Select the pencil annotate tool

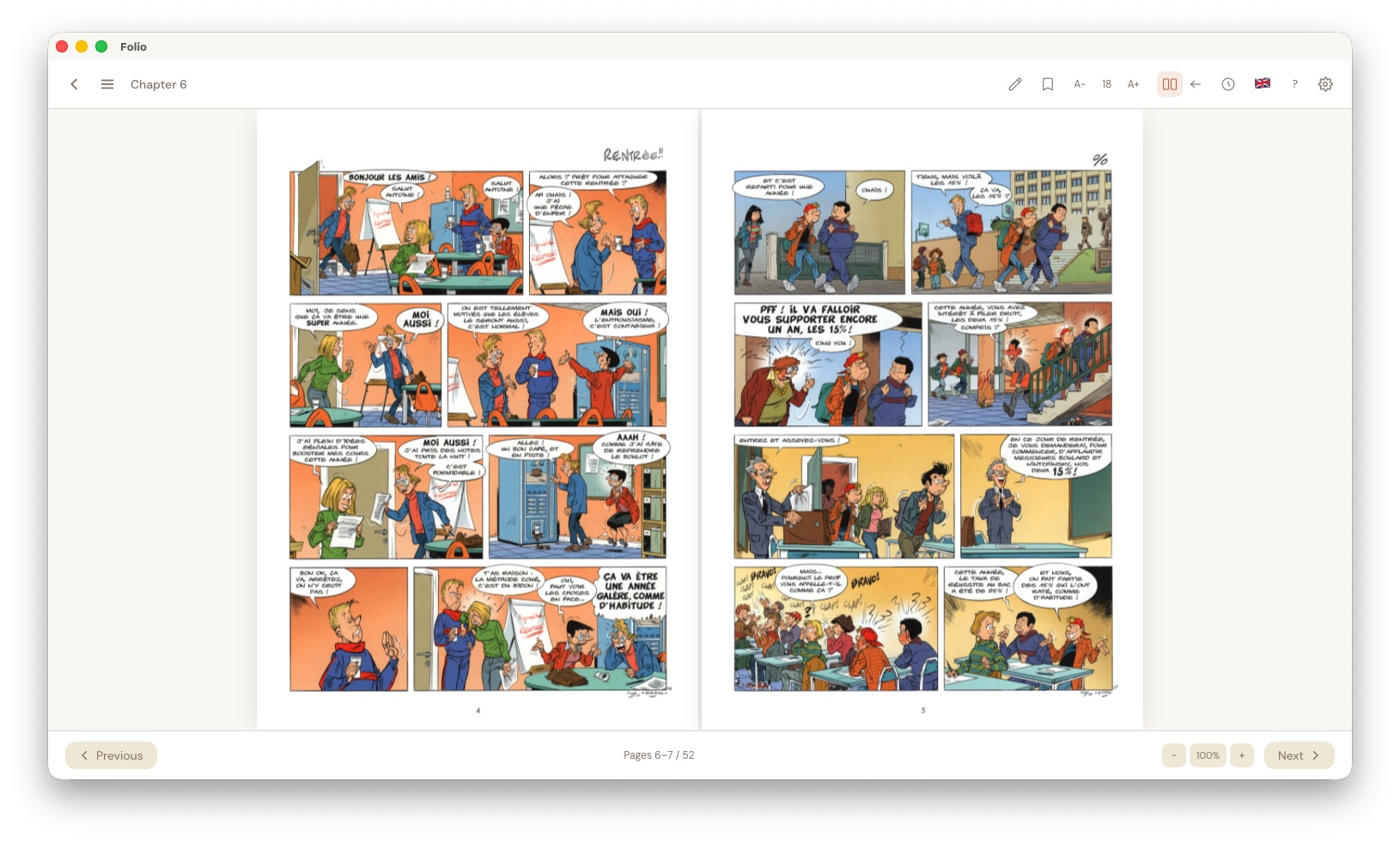point(1015,84)
